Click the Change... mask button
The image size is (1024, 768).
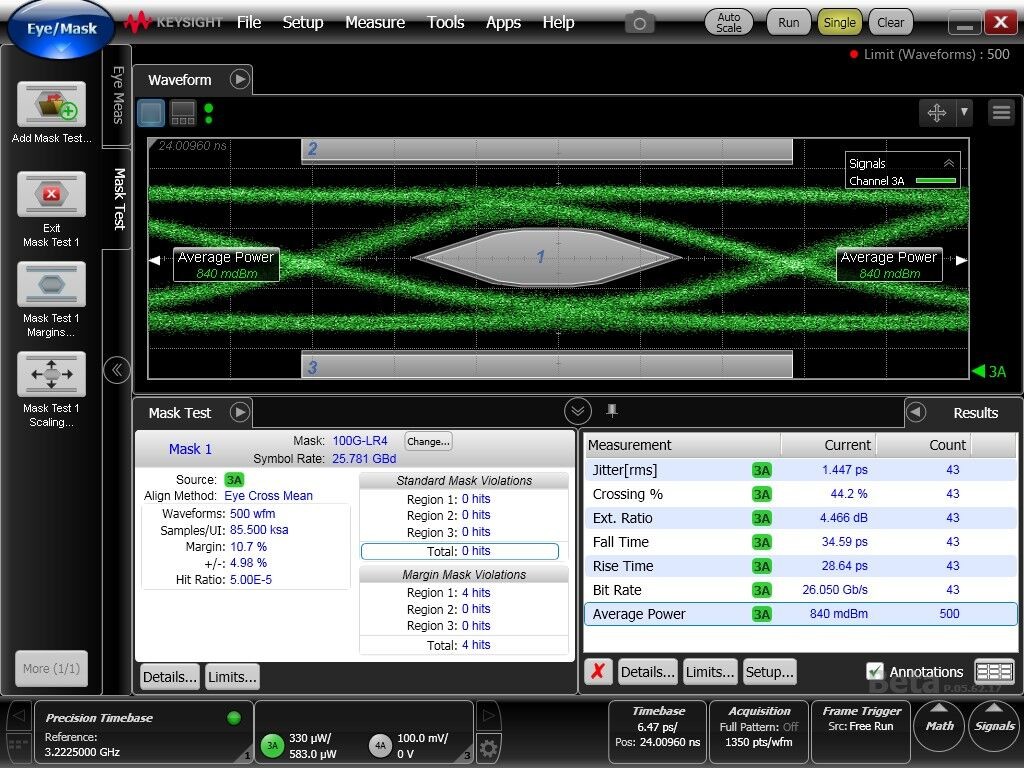tap(428, 441)
